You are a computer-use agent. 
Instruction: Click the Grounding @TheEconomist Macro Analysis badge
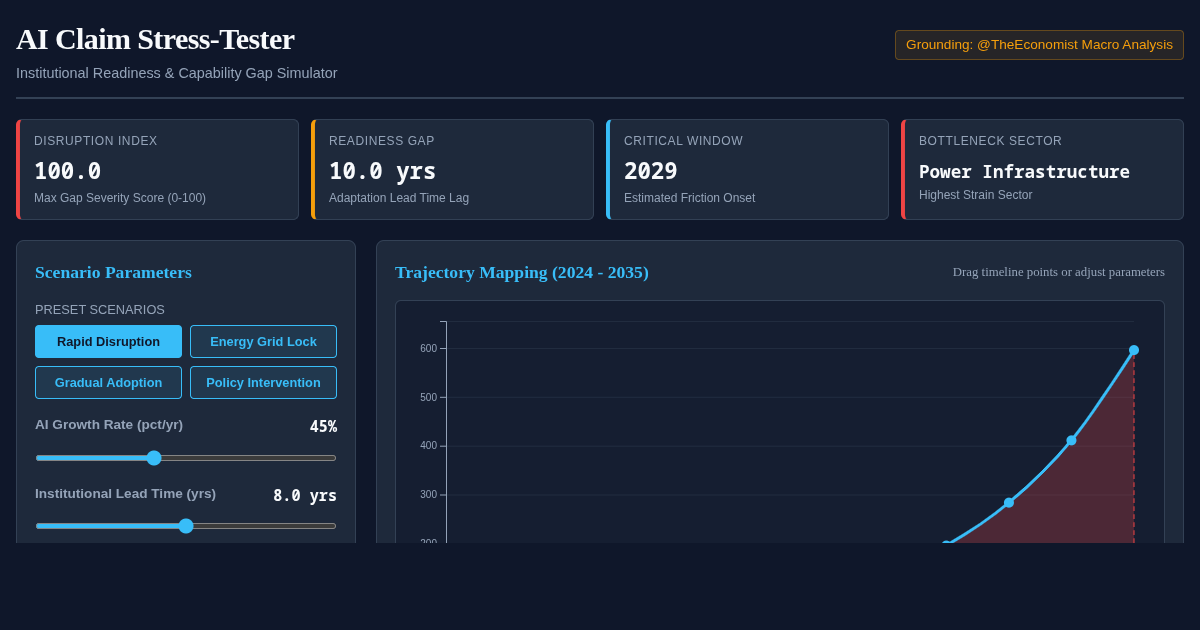(1039, 45)
